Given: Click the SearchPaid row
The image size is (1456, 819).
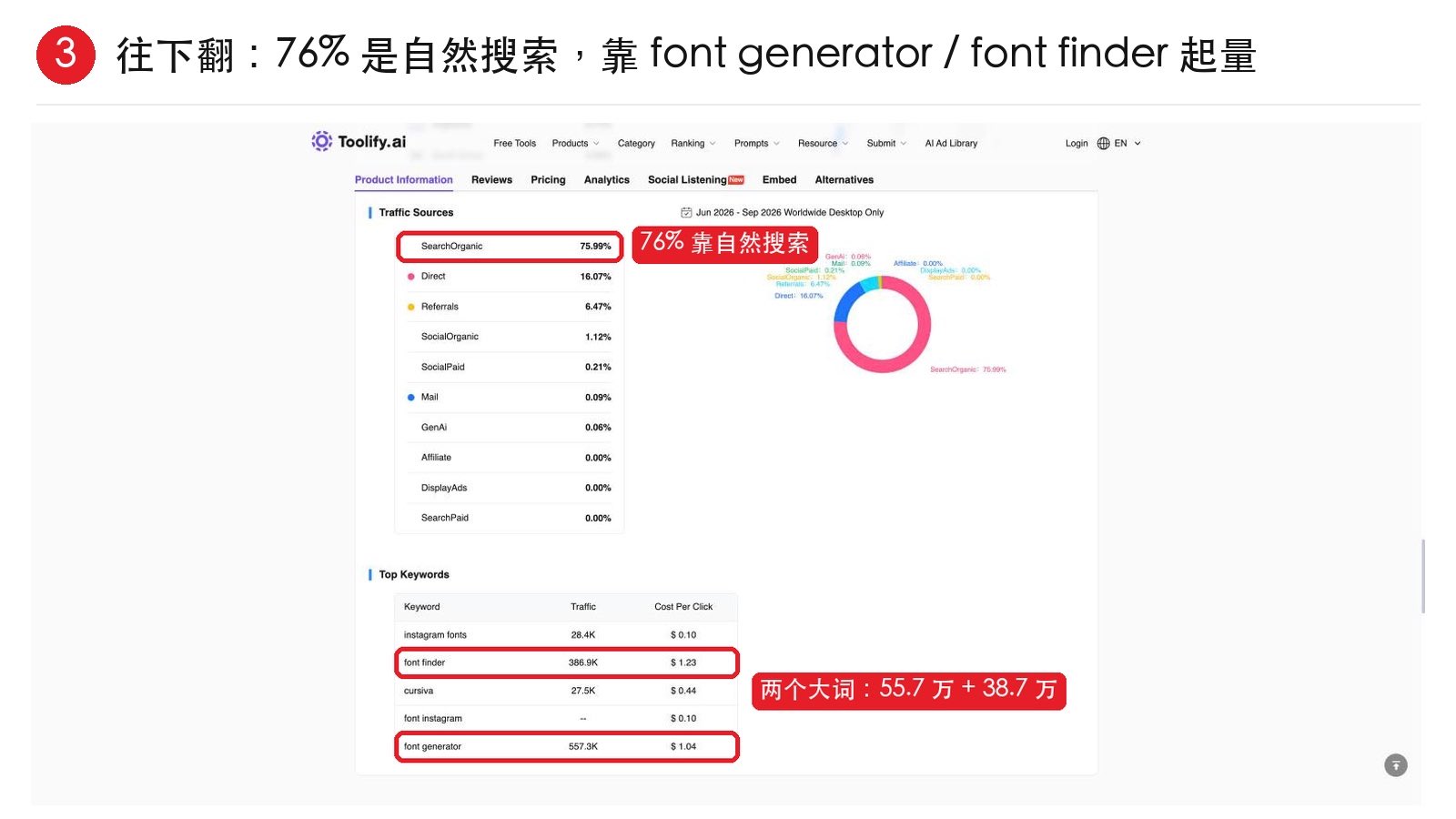Looking at the screenshot, I should coord(510,518).
